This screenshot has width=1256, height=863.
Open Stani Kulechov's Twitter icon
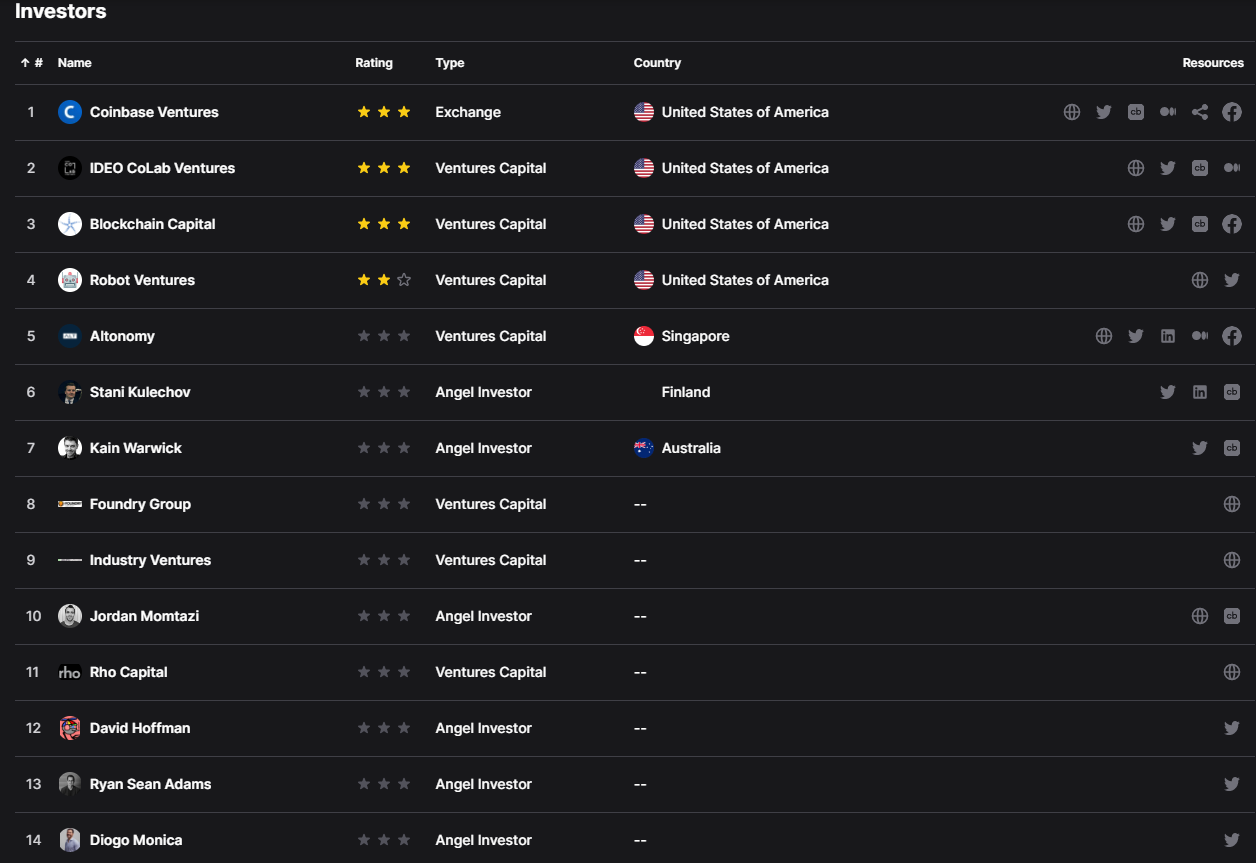[1167, 392]
